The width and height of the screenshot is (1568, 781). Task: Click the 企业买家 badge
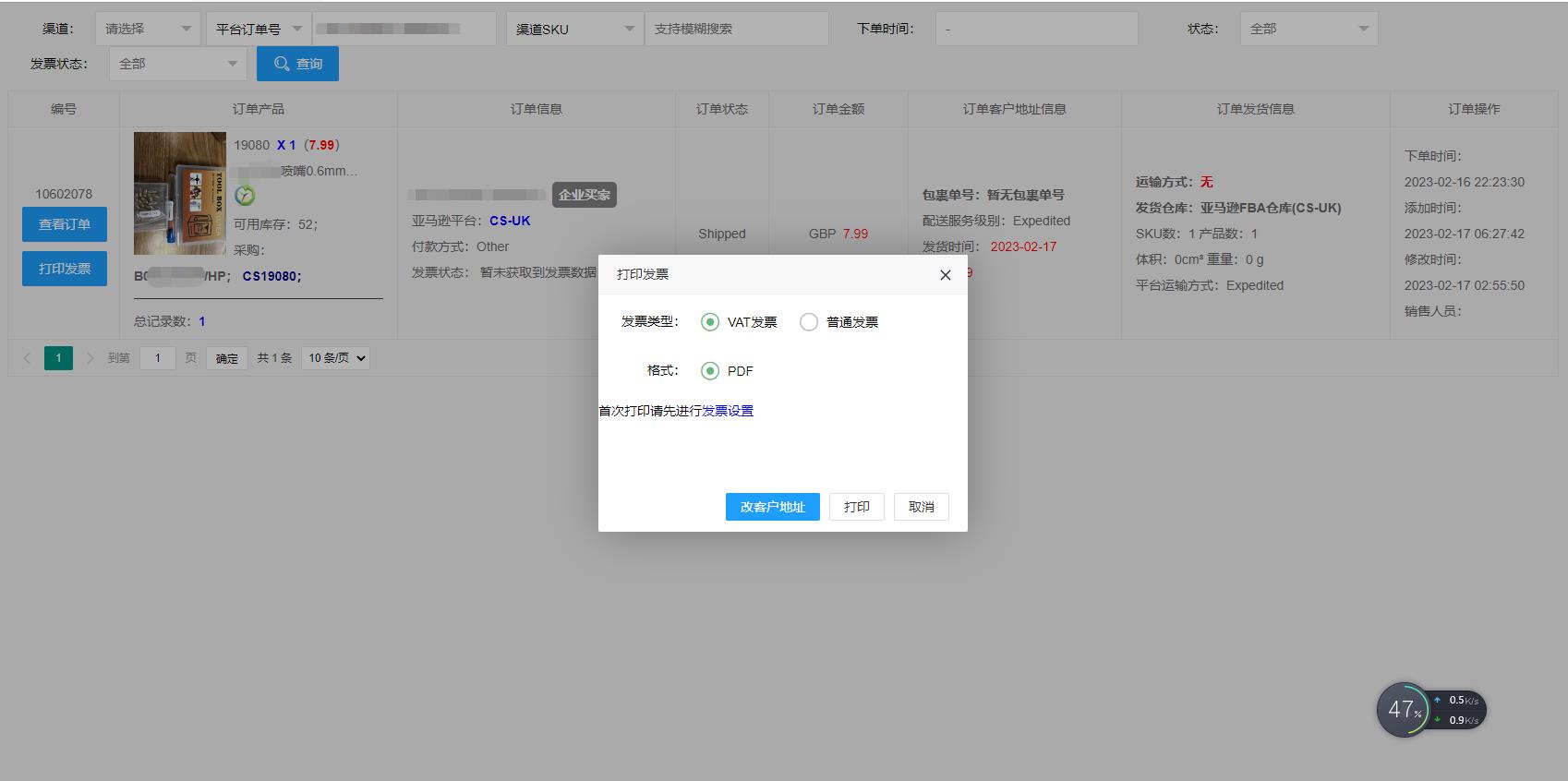pos(585,195)
